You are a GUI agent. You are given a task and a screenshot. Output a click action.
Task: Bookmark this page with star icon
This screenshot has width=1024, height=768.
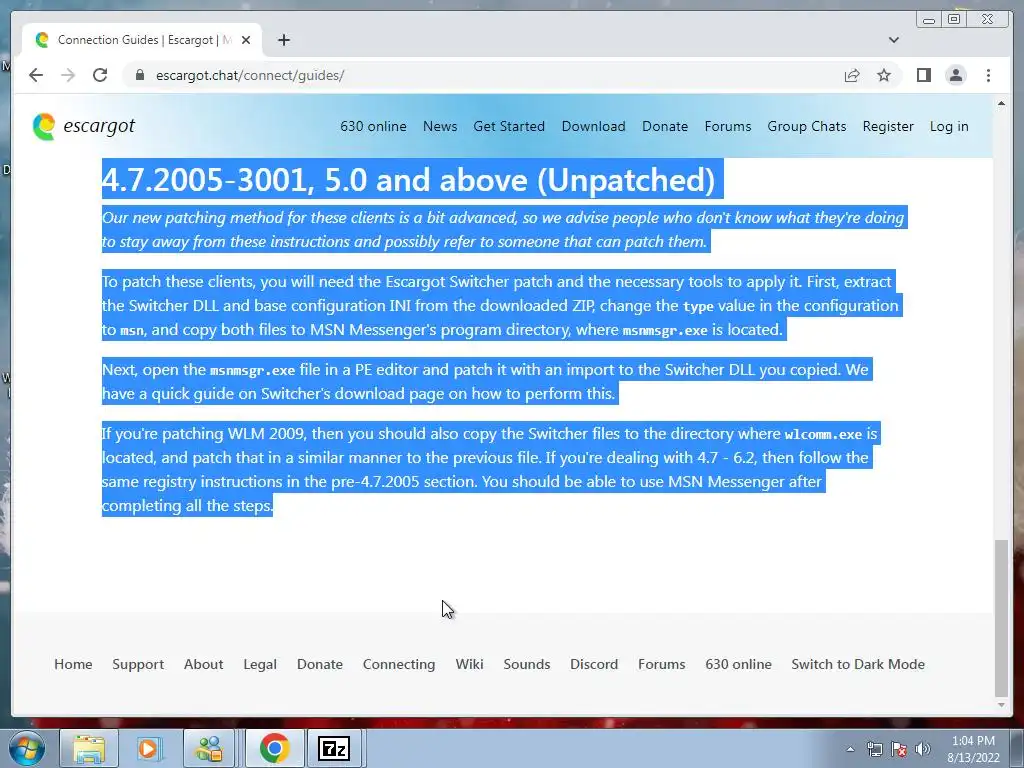click(884, 75)
